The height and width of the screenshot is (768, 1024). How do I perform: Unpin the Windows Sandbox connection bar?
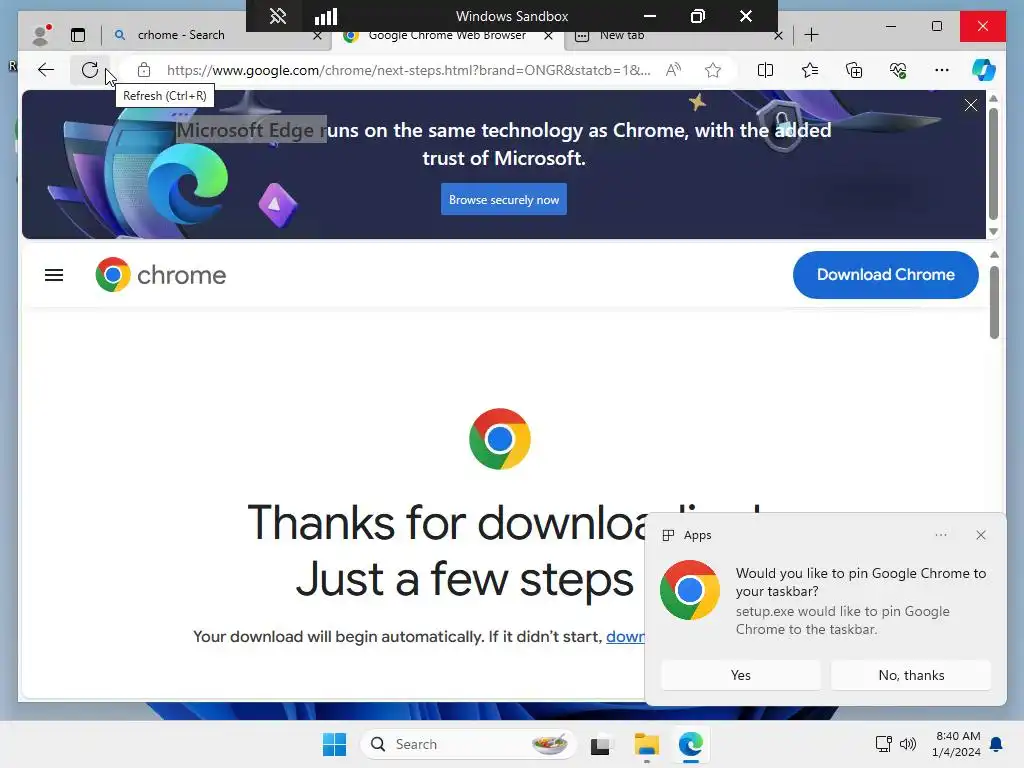(x=278, y=16)
